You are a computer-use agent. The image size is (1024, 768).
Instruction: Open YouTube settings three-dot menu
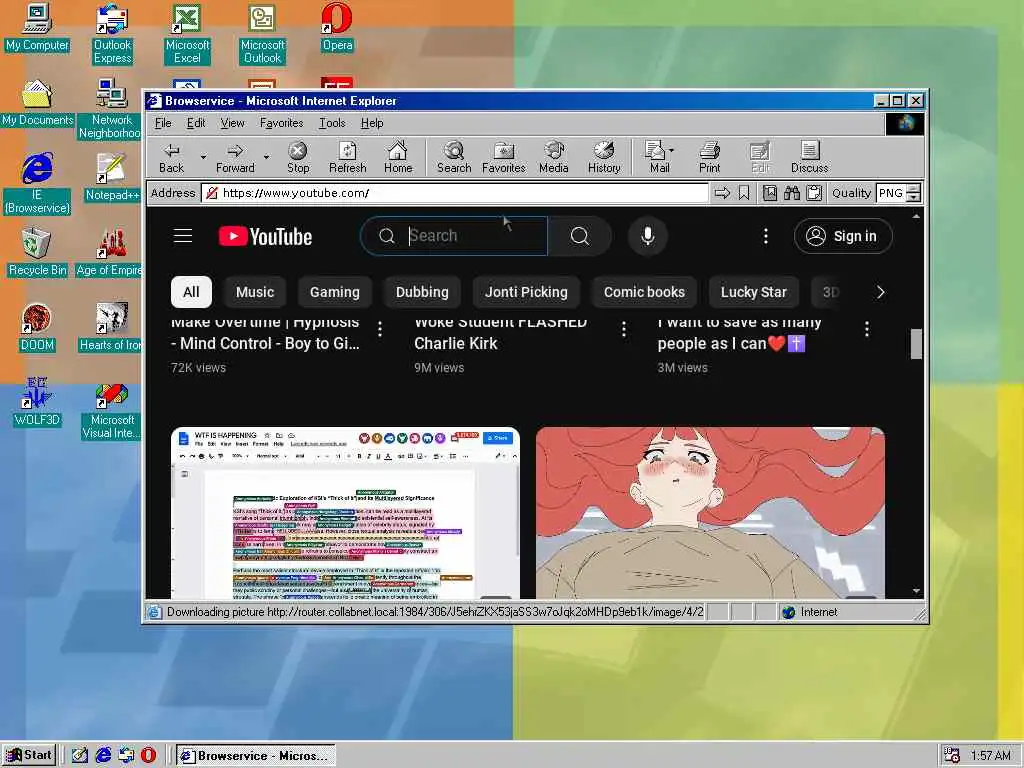point(766,236)
